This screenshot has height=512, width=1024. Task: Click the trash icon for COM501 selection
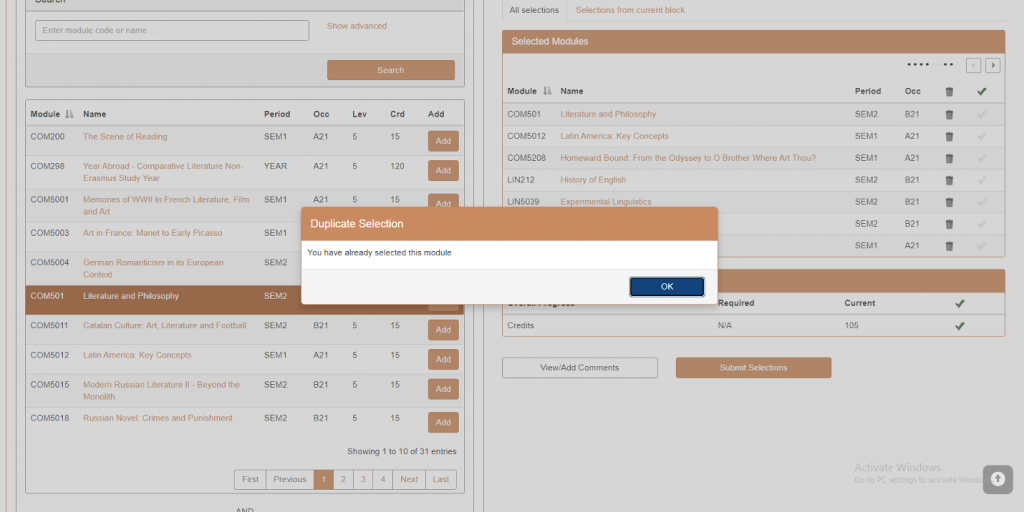coord(949,114)
